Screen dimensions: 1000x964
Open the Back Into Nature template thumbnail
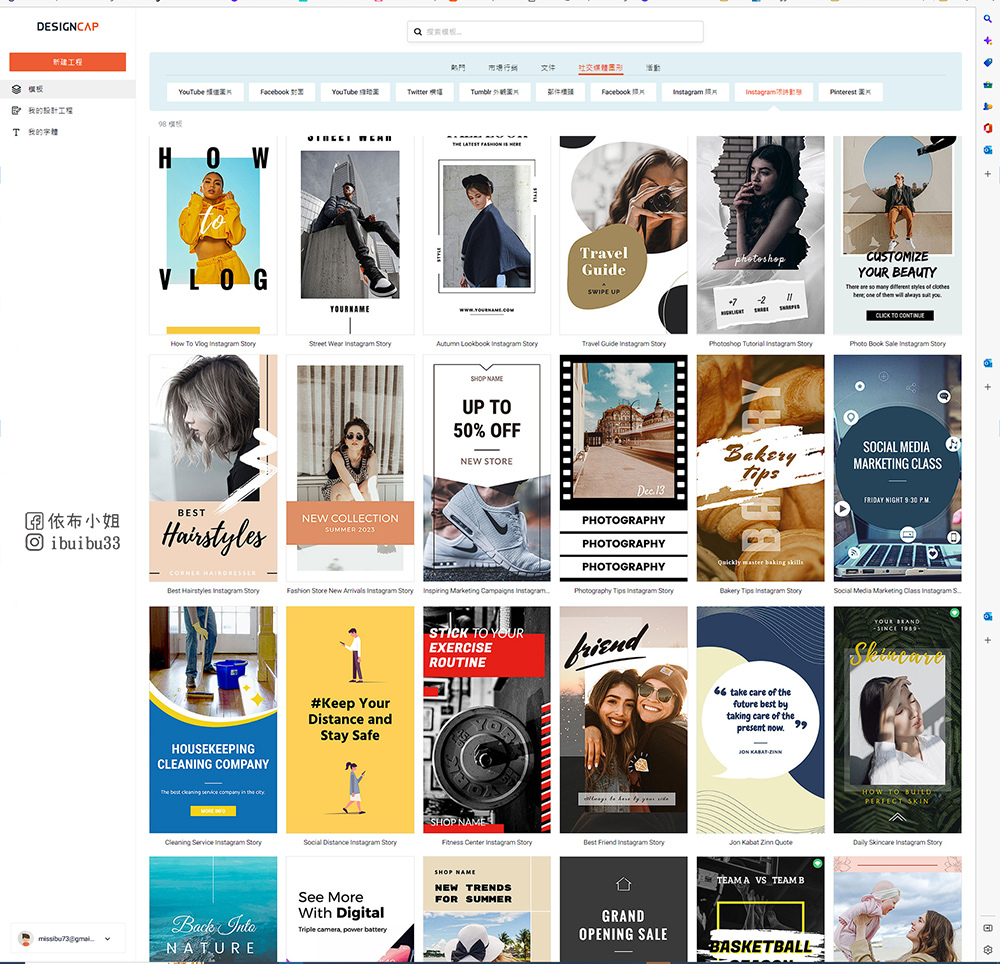(213, 909)
